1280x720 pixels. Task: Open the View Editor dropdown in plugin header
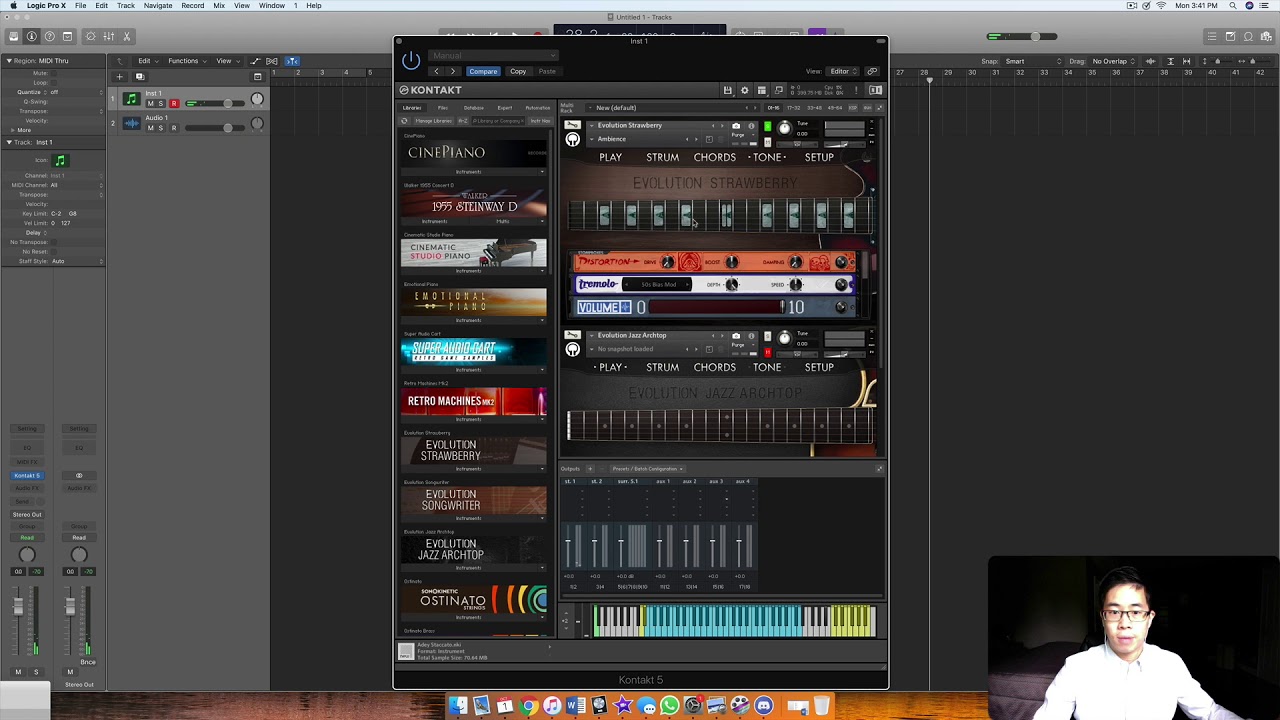(x=843, y=71)
